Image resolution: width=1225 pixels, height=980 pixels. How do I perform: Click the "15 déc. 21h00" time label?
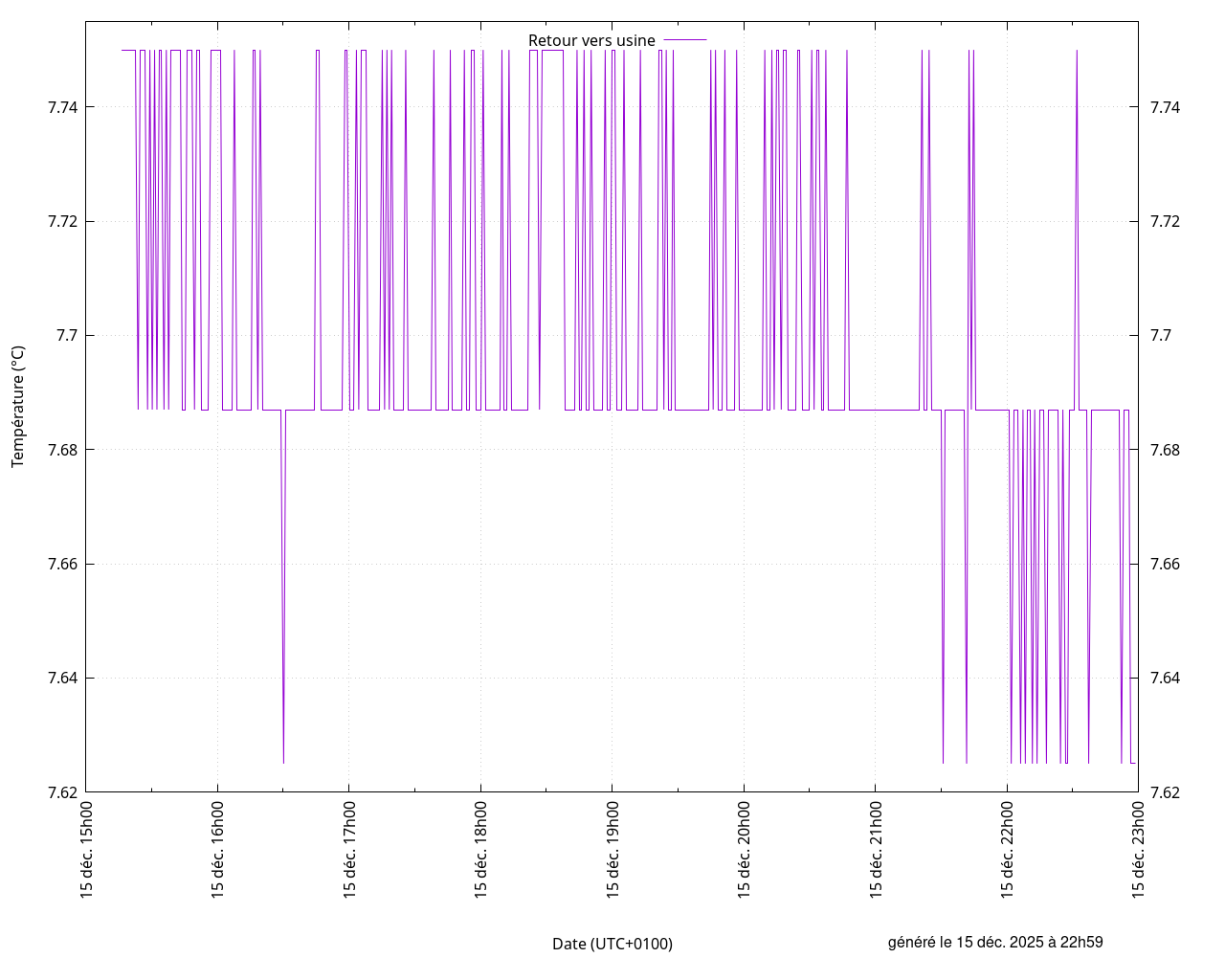coord(876,849)
